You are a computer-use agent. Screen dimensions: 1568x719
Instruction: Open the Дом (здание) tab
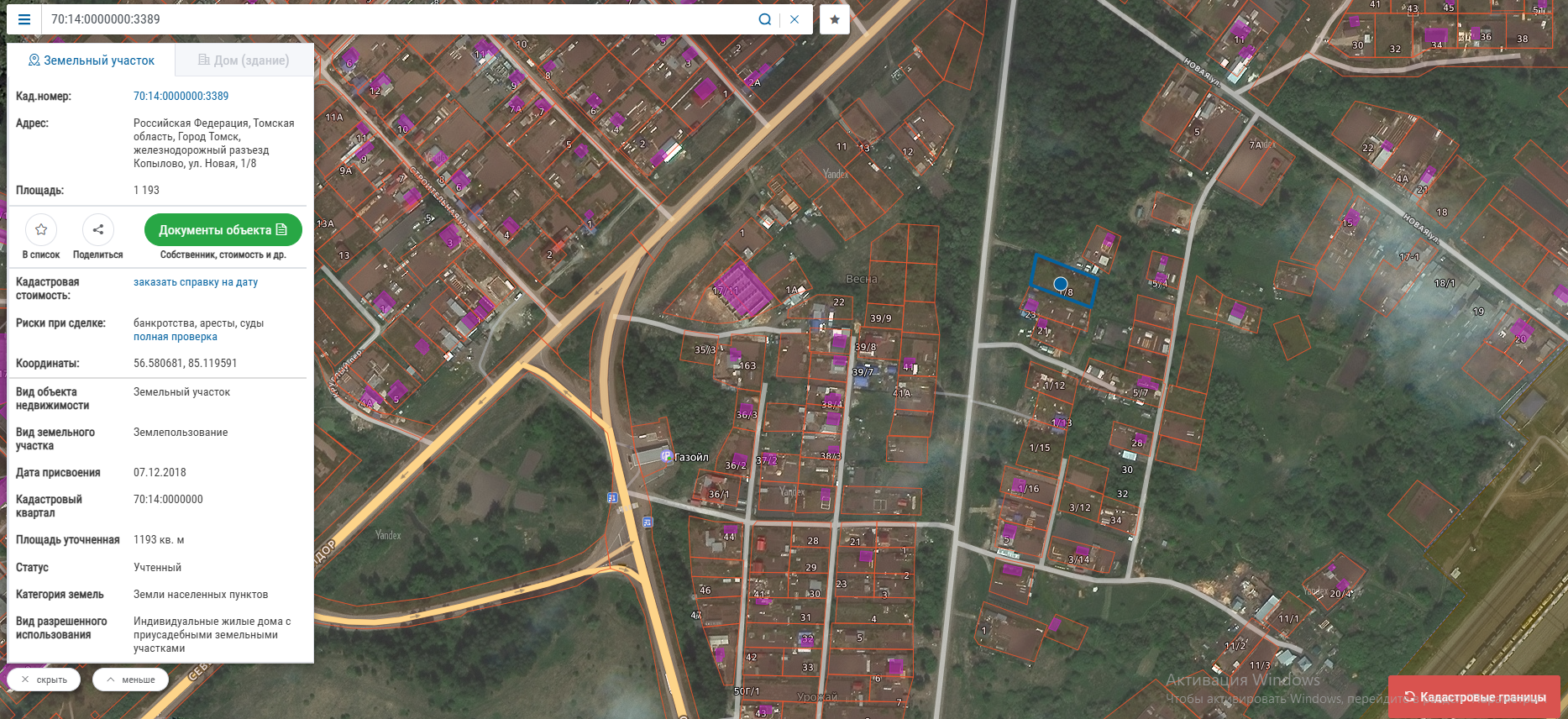pyautogui.click(x=244, y=60)
